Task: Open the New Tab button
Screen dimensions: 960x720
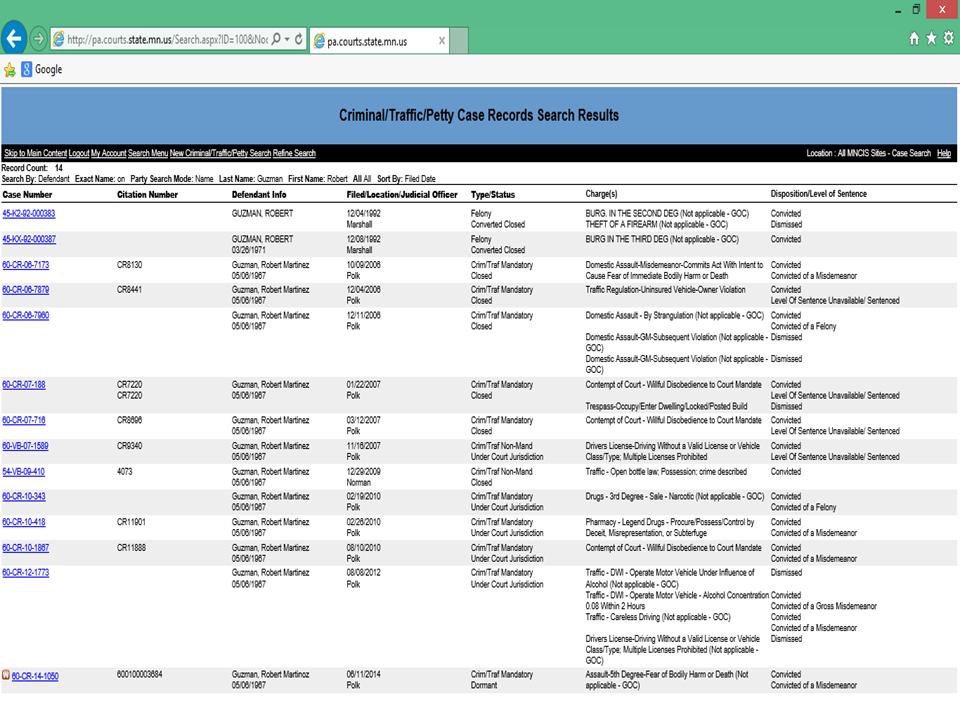Action: tap(458, 41)
